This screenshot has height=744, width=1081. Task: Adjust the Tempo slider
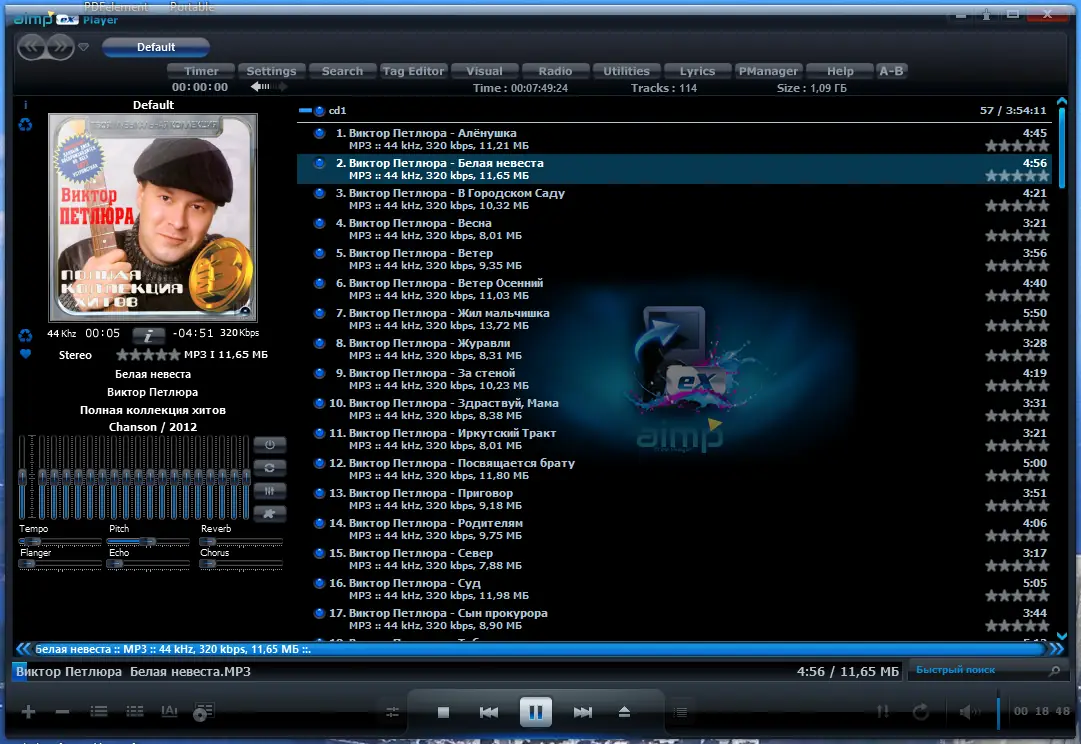click(x=60, y=541)
